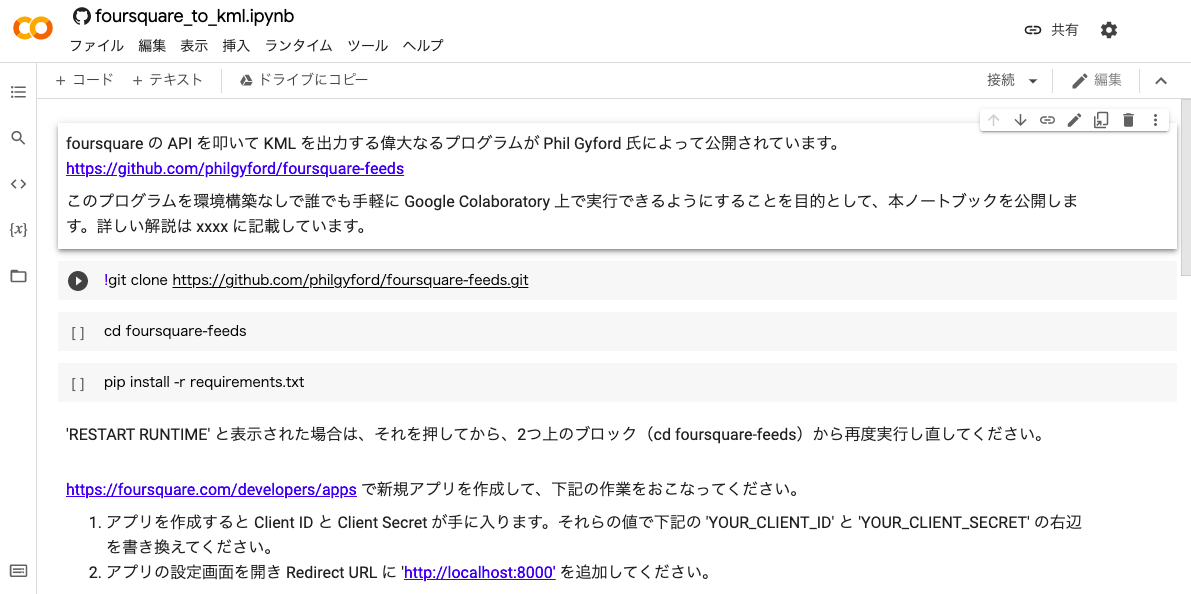Click the 'RESTART RUNTIME' instruction paragraph
This screenshot has height=594, width=1191.
[x=559, y=435]
